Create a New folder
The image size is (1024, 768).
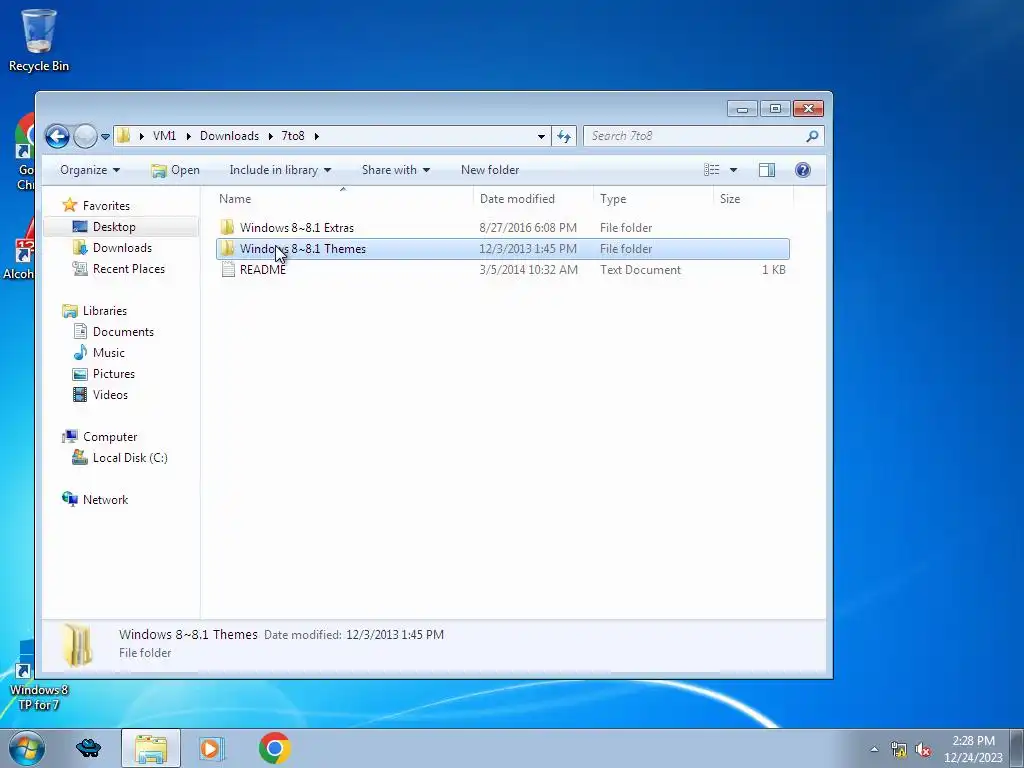[490, 170]
